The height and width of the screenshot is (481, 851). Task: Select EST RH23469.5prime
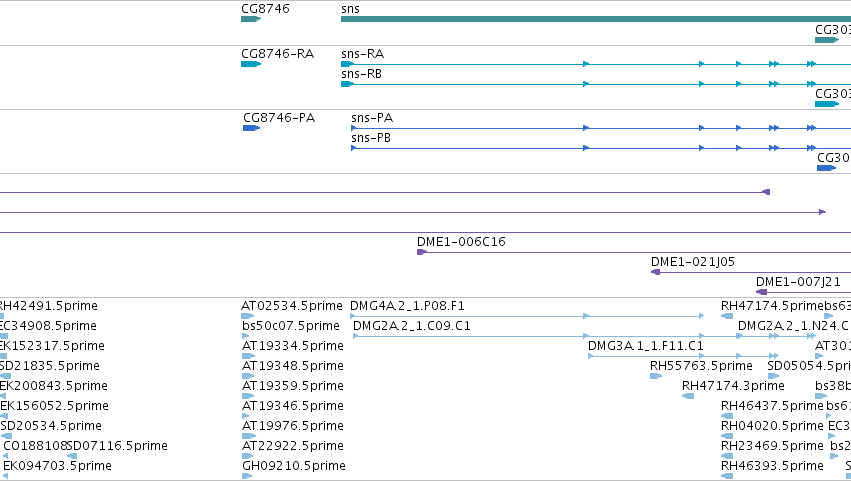point(772,446)
